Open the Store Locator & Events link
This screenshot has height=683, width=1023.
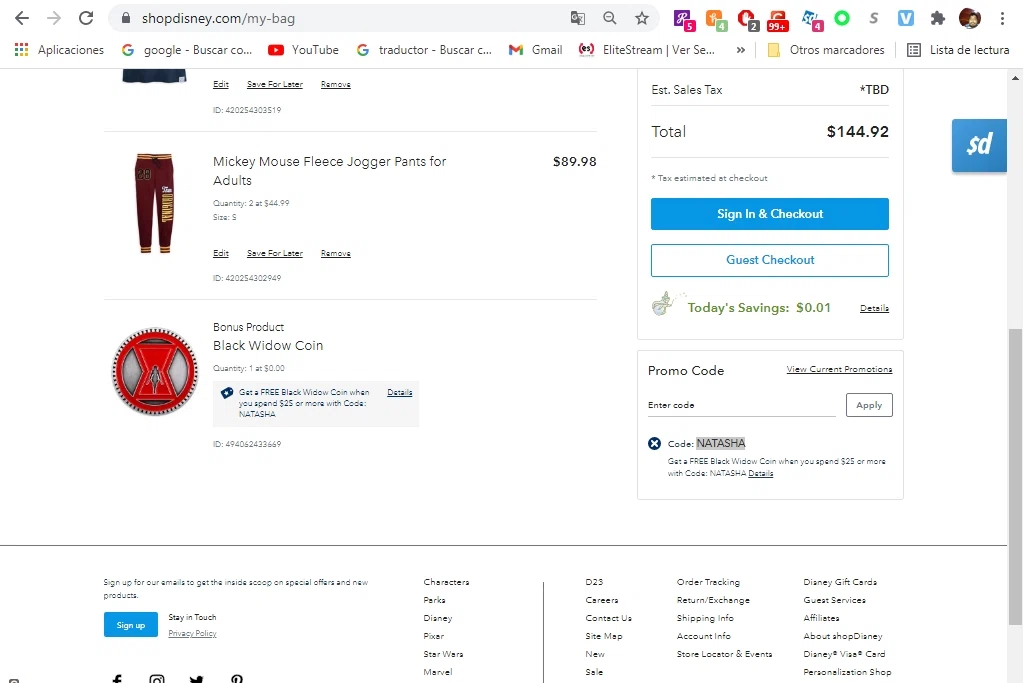point(724,654)
